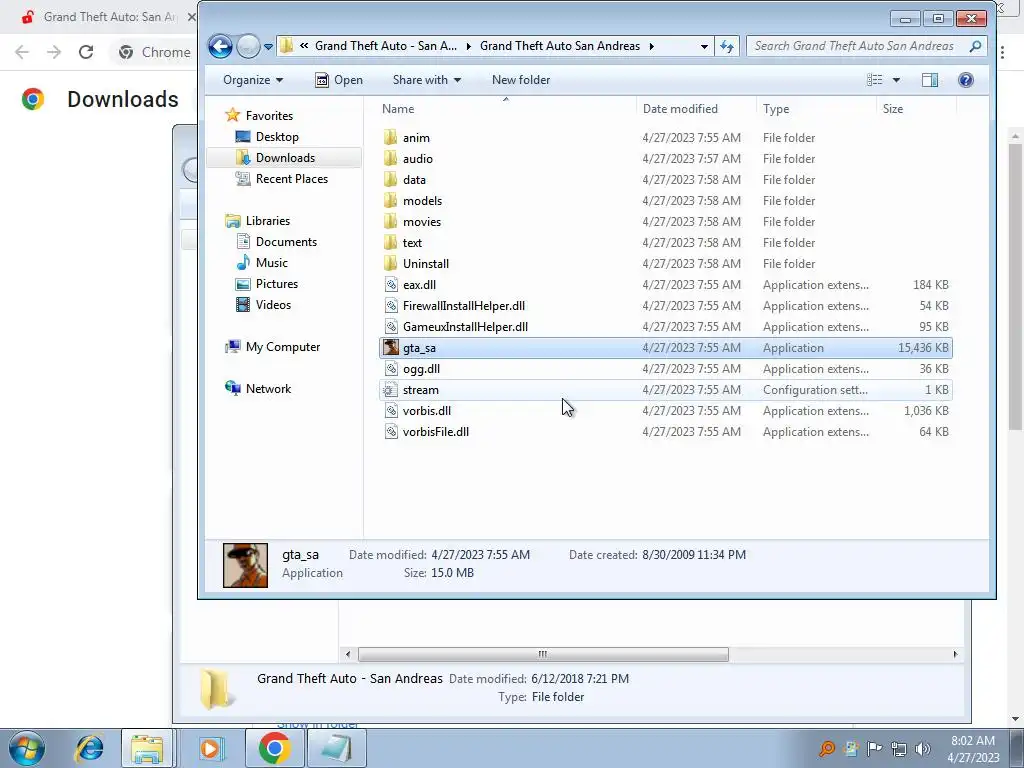Screen dimensions: 1024x768
Task: Click the Forward arrow in Explorer
Action: pyautogui.click(x=248, y=46)
